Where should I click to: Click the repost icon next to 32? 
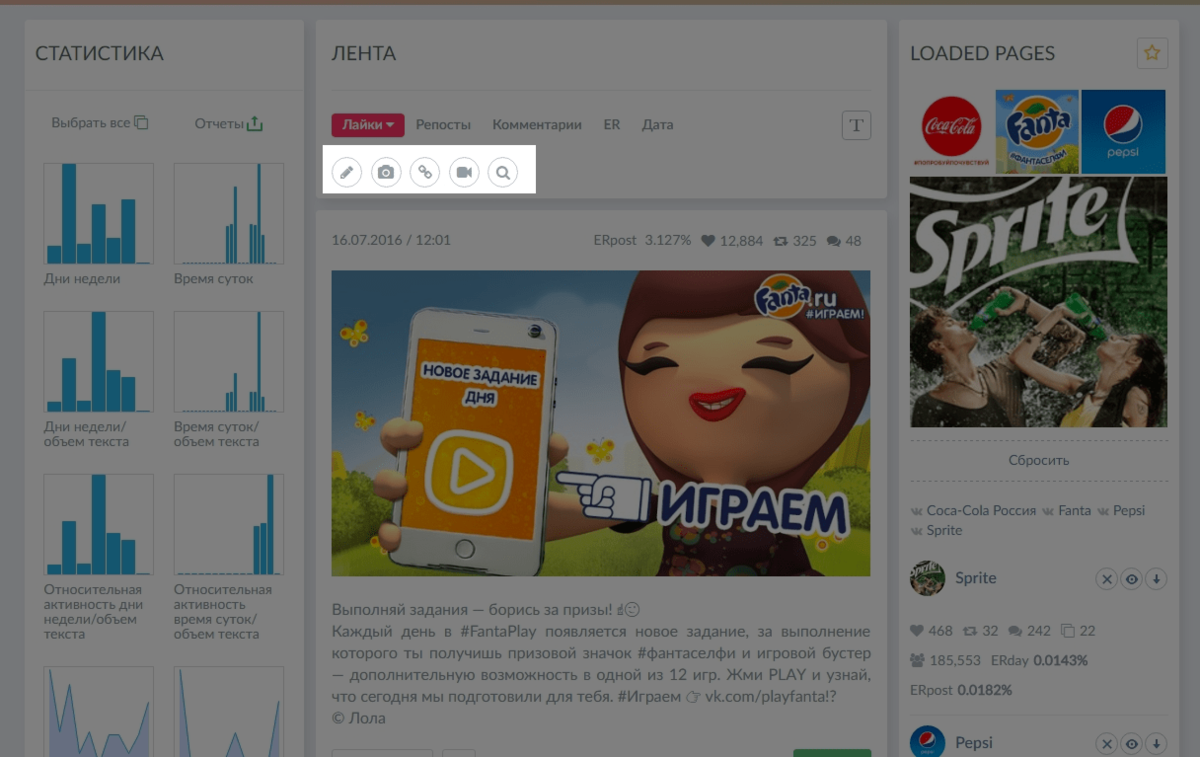(x=969, y=631)
